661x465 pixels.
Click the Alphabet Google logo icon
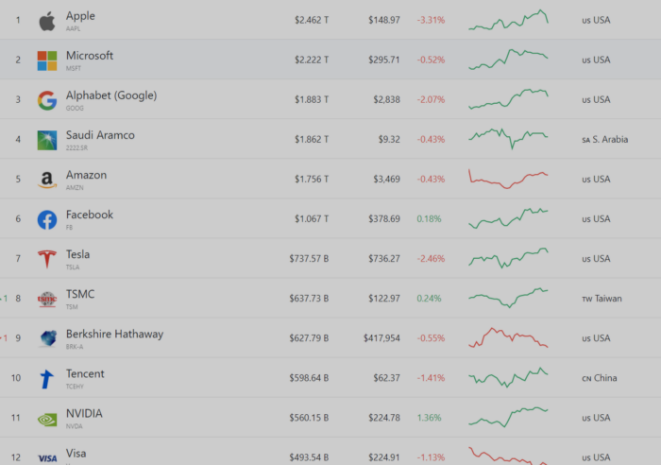pos(47,100)
